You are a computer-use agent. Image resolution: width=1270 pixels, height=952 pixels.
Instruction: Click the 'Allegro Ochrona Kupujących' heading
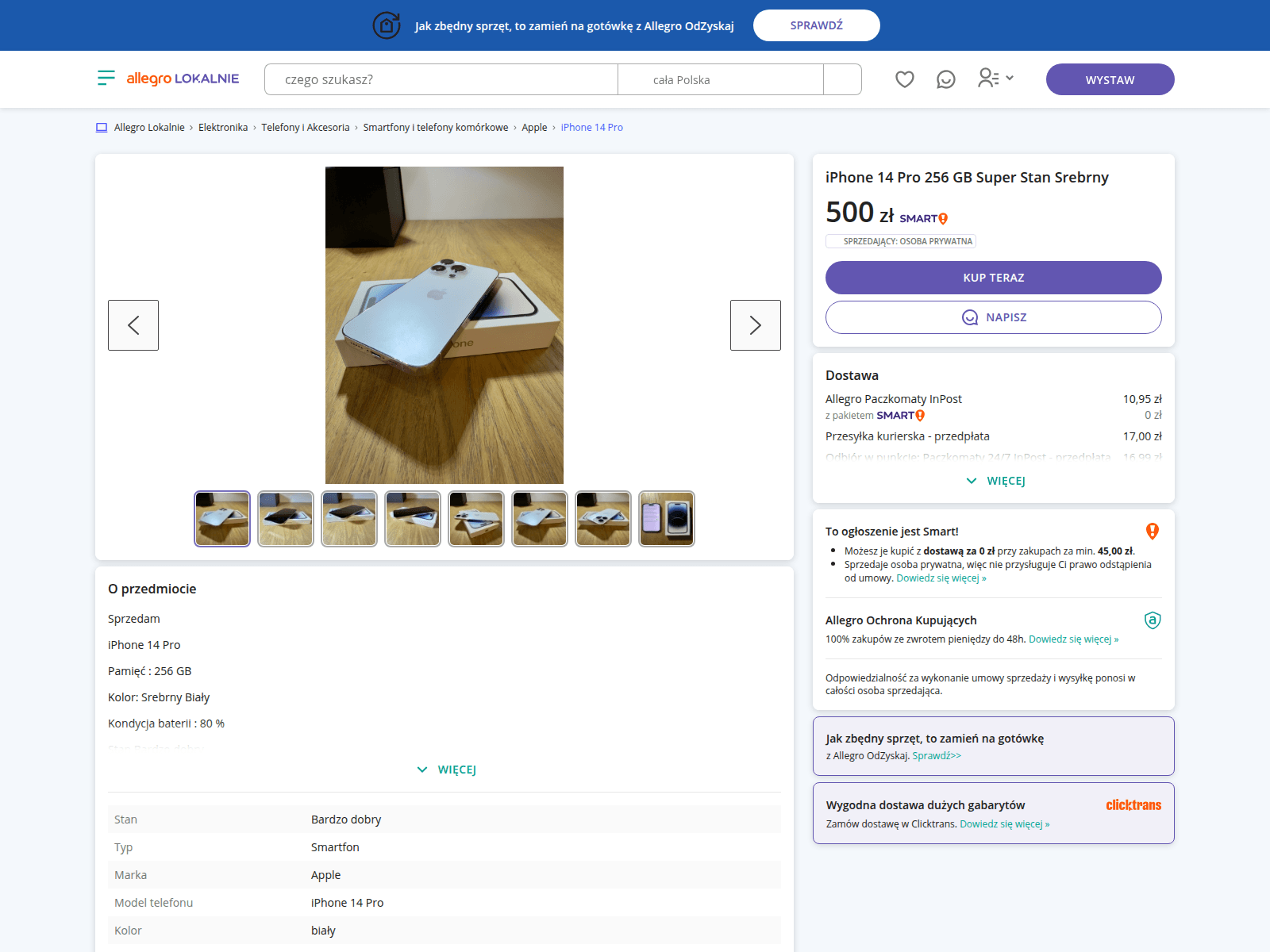pyautogui.click(x=901, y=620)
